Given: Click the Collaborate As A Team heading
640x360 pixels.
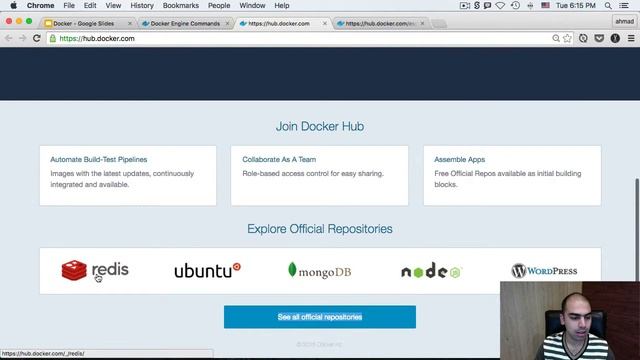Looking at the screenshot, I should point(279,160).
